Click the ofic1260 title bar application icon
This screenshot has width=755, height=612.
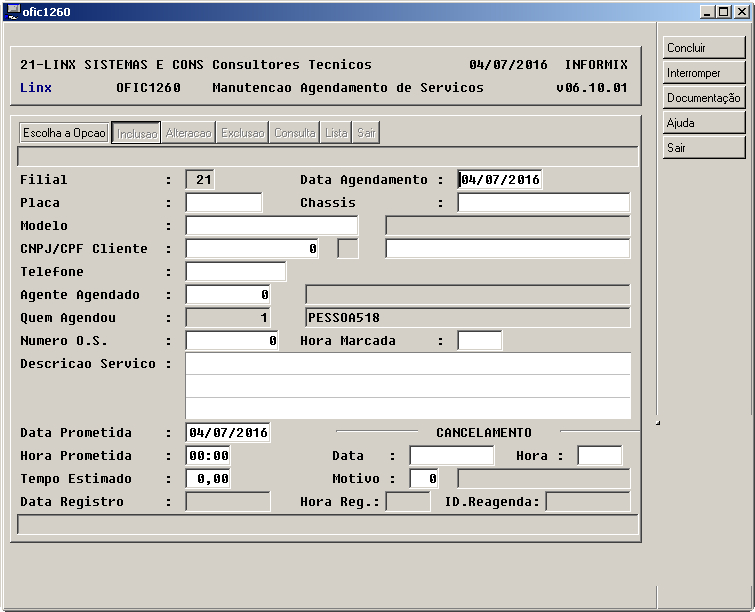tap(13, 12)
